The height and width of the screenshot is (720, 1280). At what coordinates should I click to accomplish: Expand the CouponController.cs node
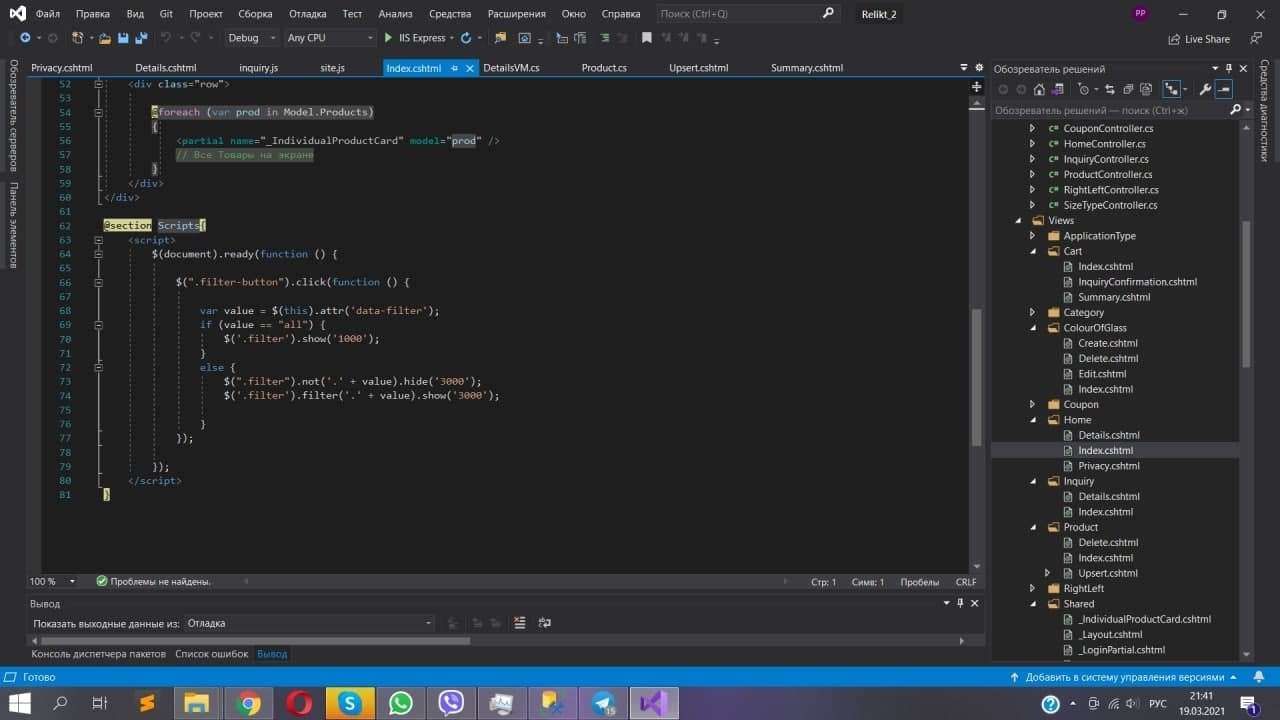pos(1033,128)
